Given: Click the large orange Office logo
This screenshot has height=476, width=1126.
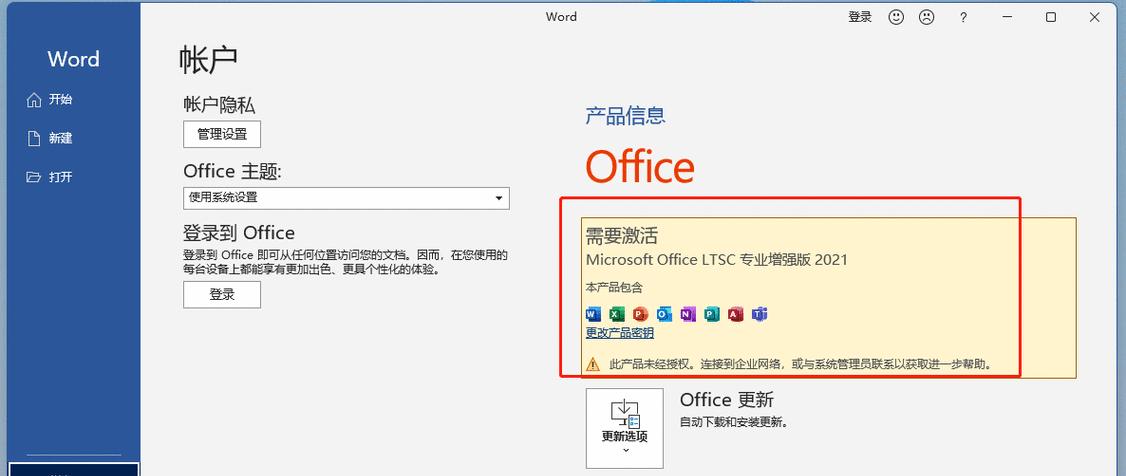Looking at the screenshot, I should point(640,167).
